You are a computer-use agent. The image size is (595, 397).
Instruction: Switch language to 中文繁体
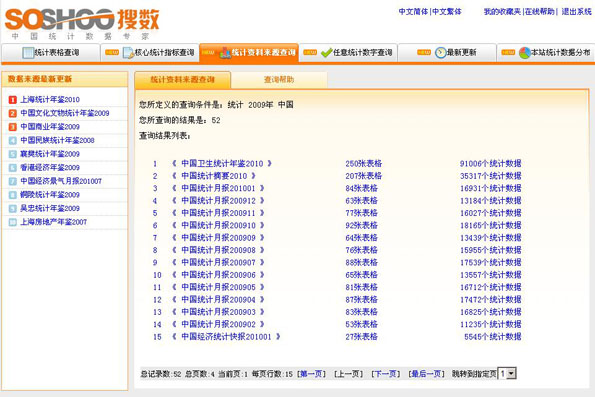click(x=447, y=12)
